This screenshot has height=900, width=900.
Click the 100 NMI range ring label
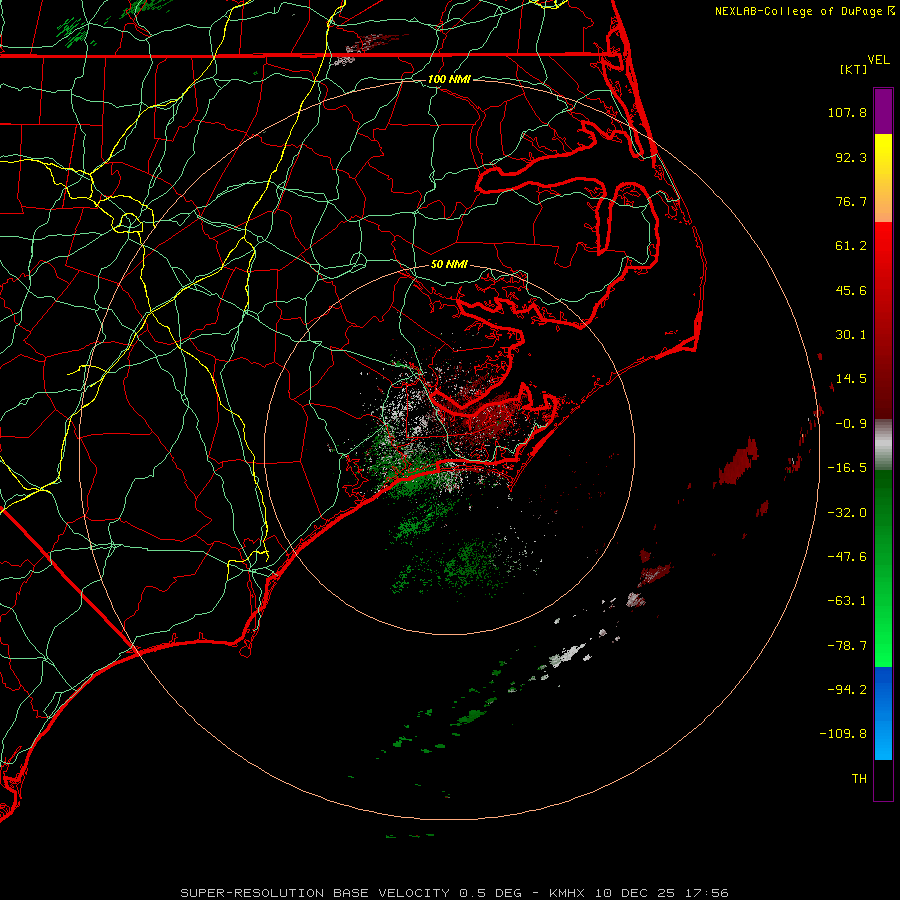pos(449,79)
